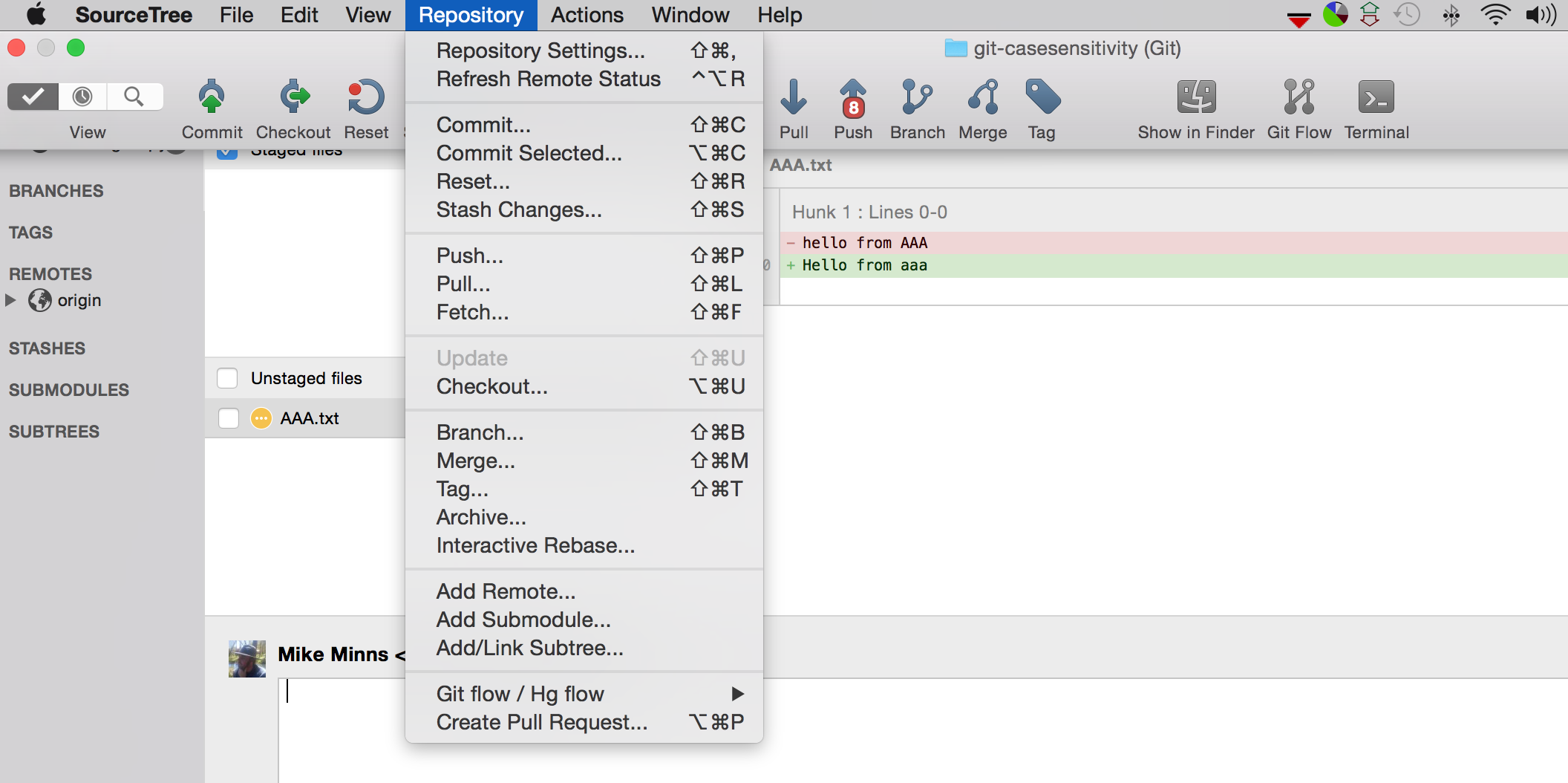Open the Actions menu

point(587,15)
